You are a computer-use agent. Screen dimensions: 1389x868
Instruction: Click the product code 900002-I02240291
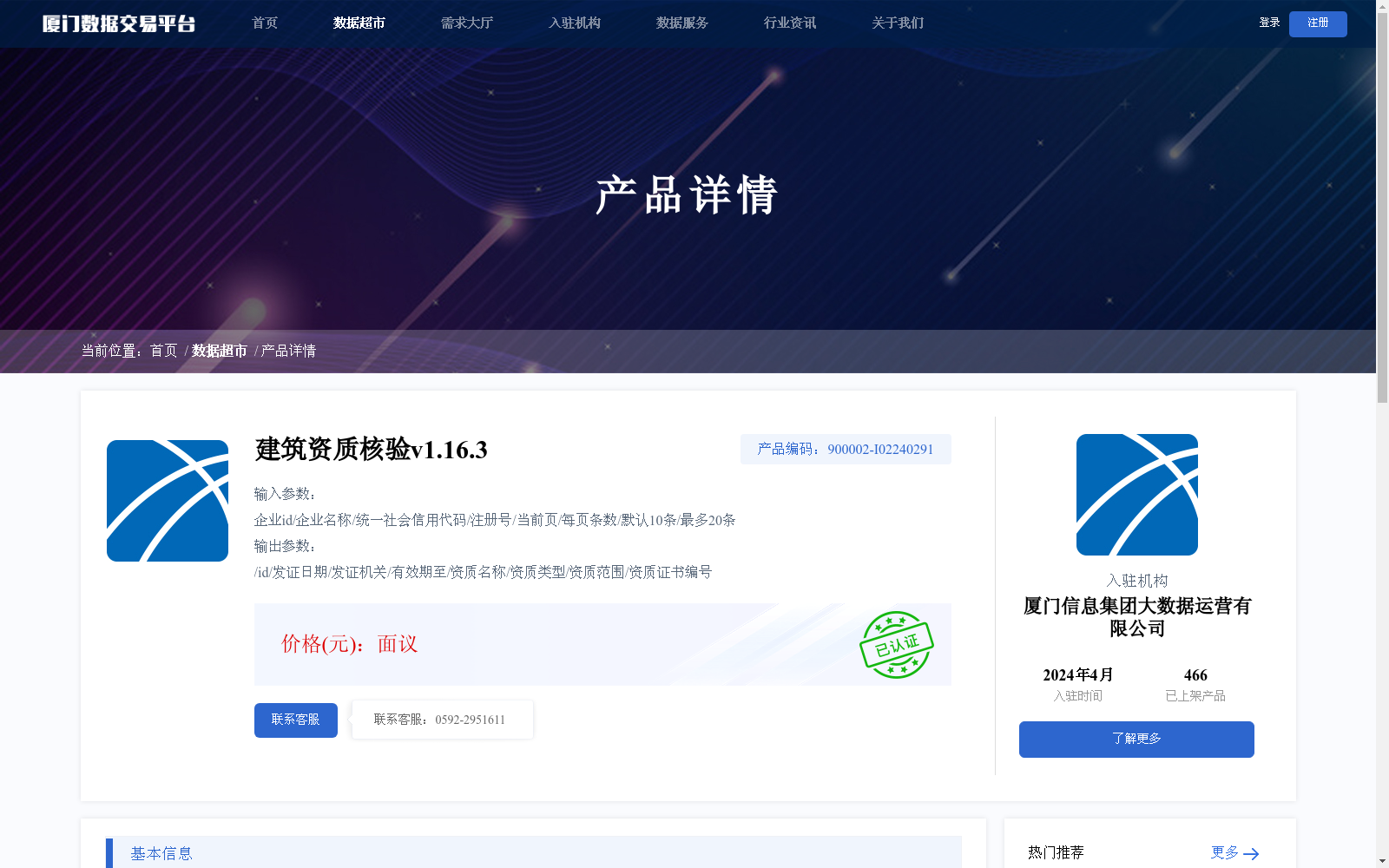pos(880,450)
